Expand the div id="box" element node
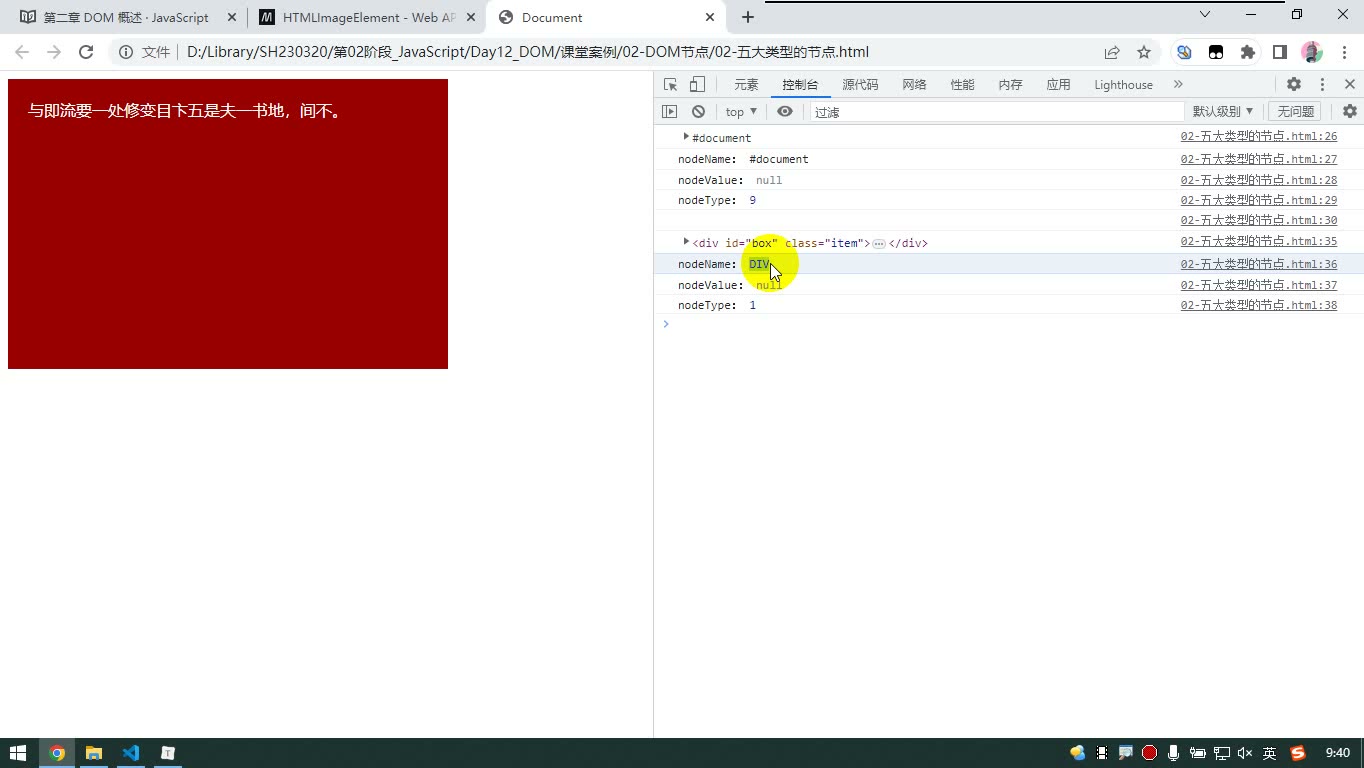 point(686,242)
